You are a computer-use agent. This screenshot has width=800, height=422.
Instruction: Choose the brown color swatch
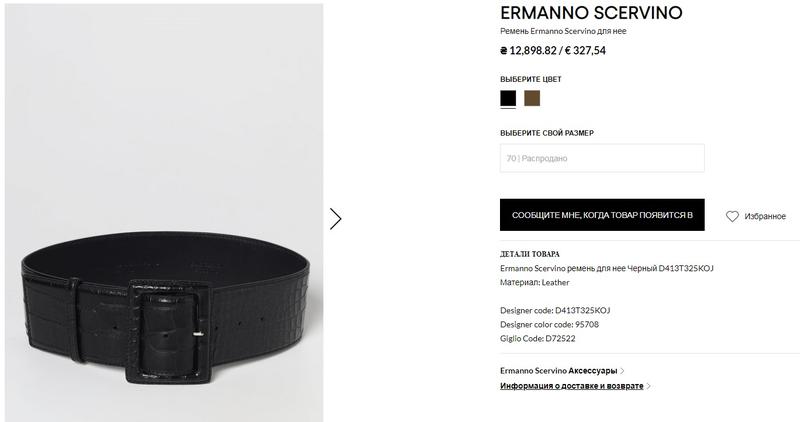[x=532, y=98]
